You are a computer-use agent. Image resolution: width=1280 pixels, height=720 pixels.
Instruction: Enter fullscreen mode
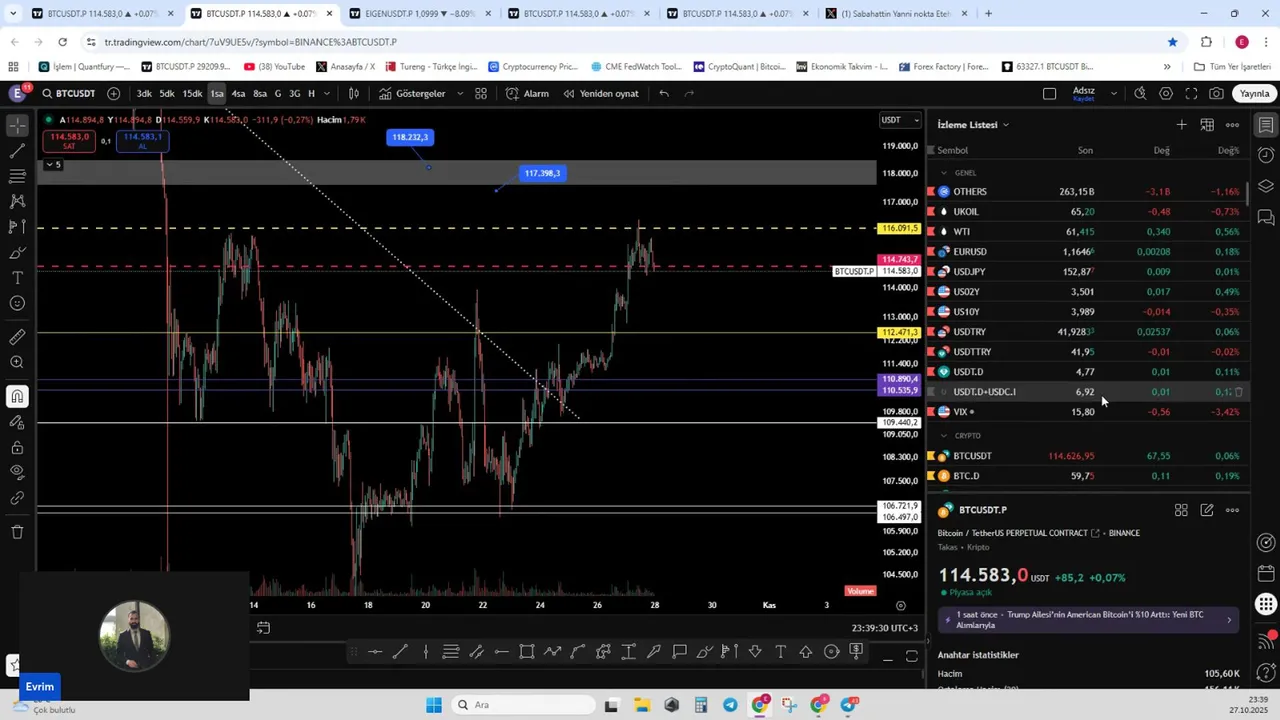(x=1191, y=93)
